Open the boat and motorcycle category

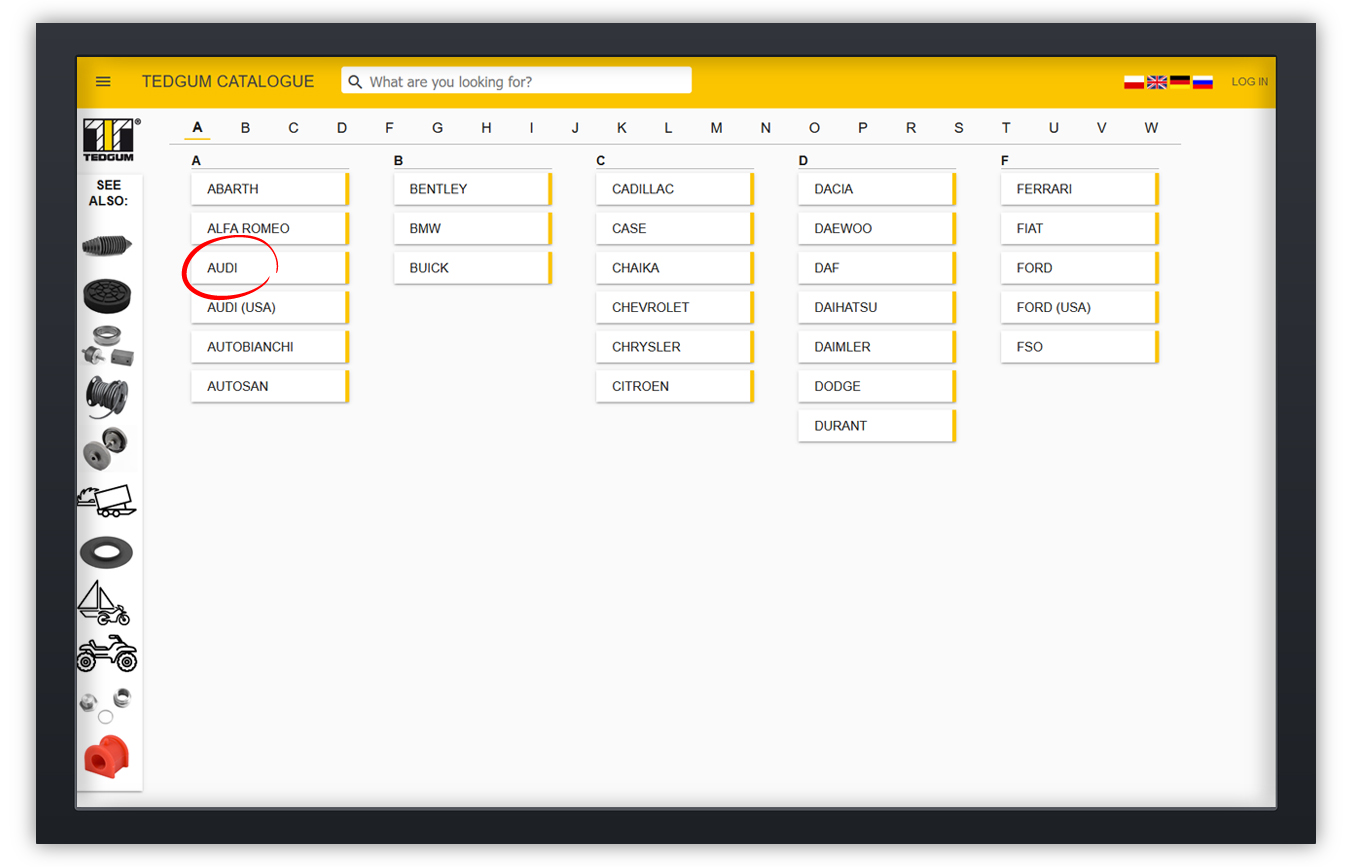tap(104, 602)
